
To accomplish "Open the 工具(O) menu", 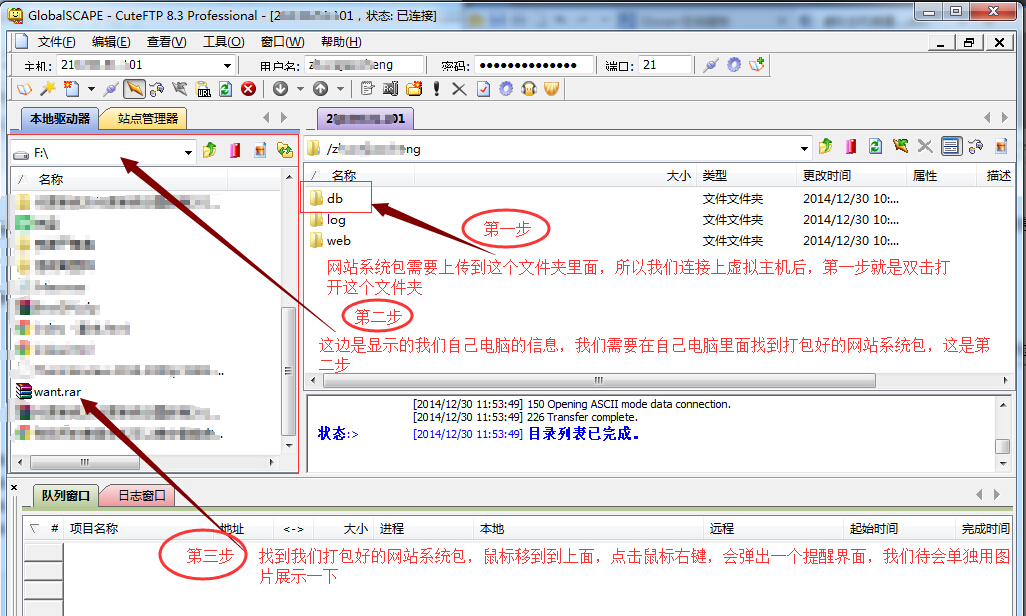I will [x=223, y=42].
